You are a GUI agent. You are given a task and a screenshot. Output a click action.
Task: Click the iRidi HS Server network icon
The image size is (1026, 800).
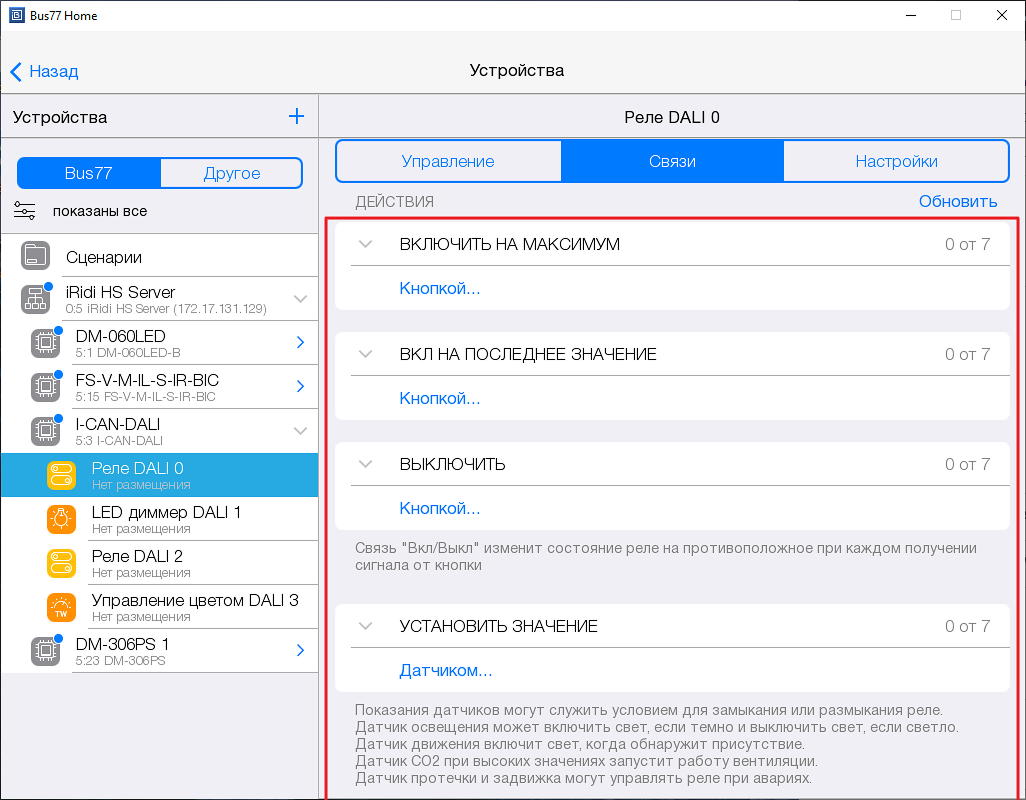coord(35,299)
